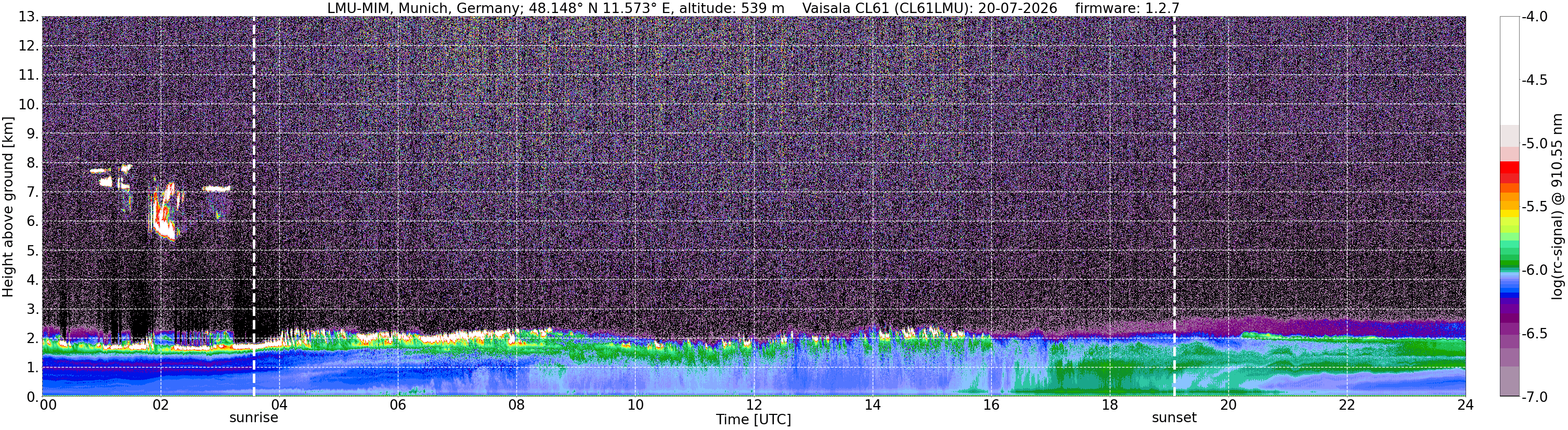Click the time axis tick label 14
This screenshot has width=1568, height=430.
tap(873, 405)
